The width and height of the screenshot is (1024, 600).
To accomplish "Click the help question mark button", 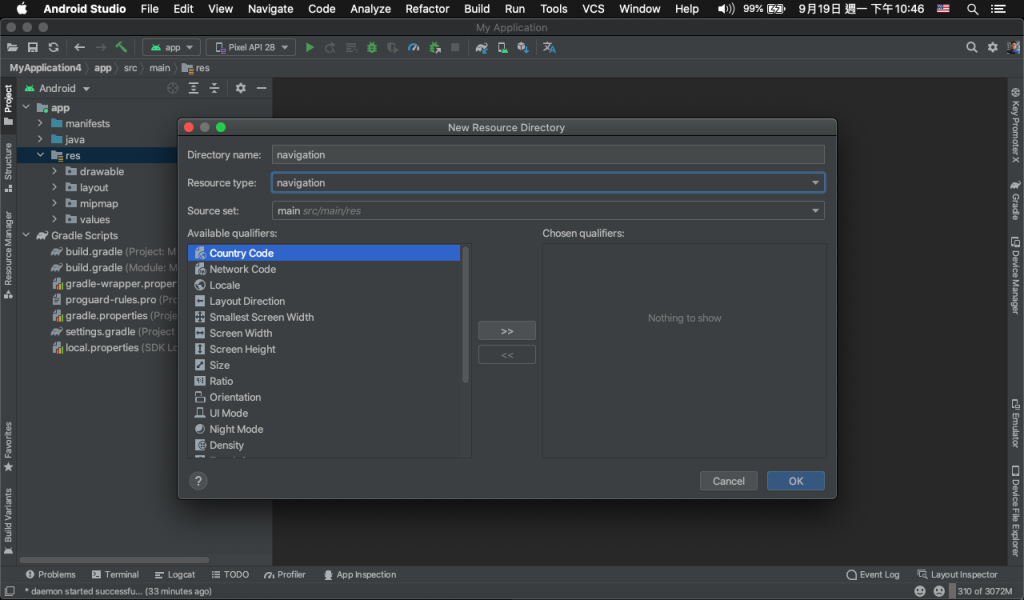I will pyautogui.click(x=199, y=481).
